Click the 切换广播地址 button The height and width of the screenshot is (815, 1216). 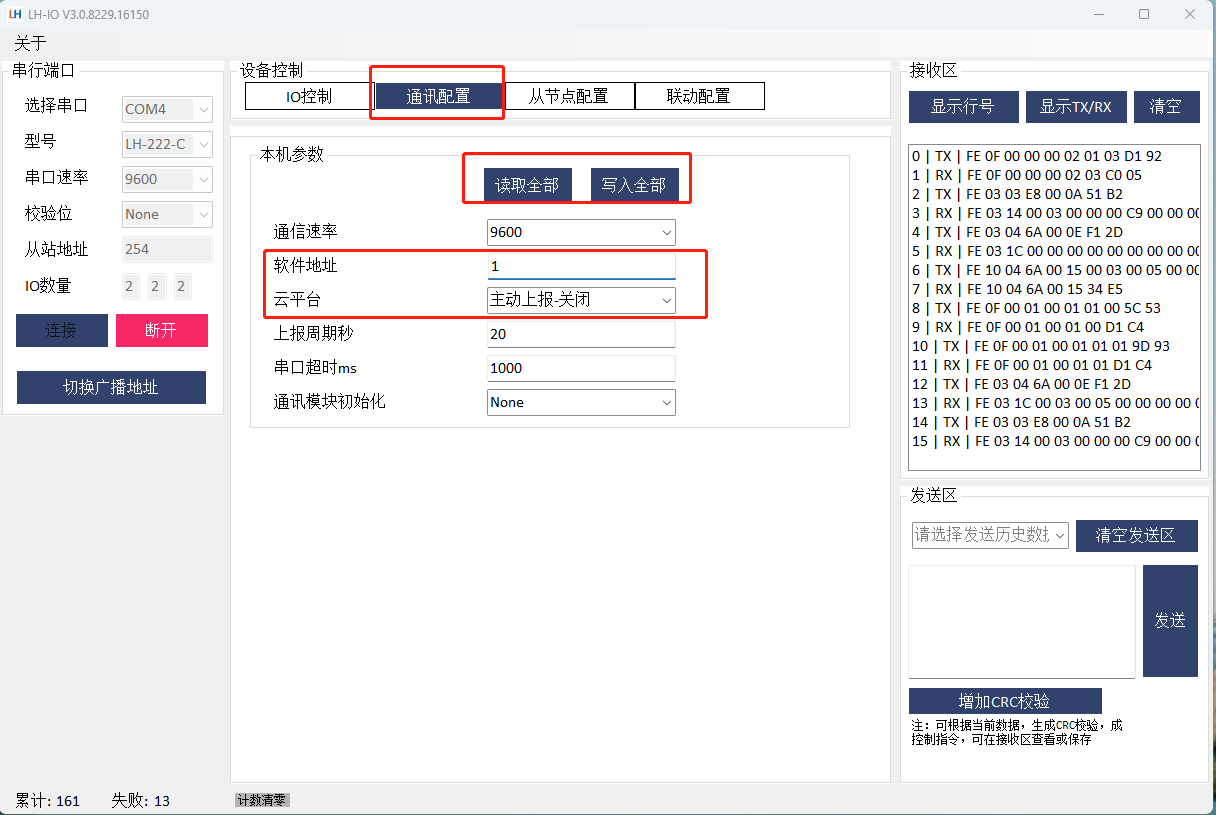click(111, 387)
